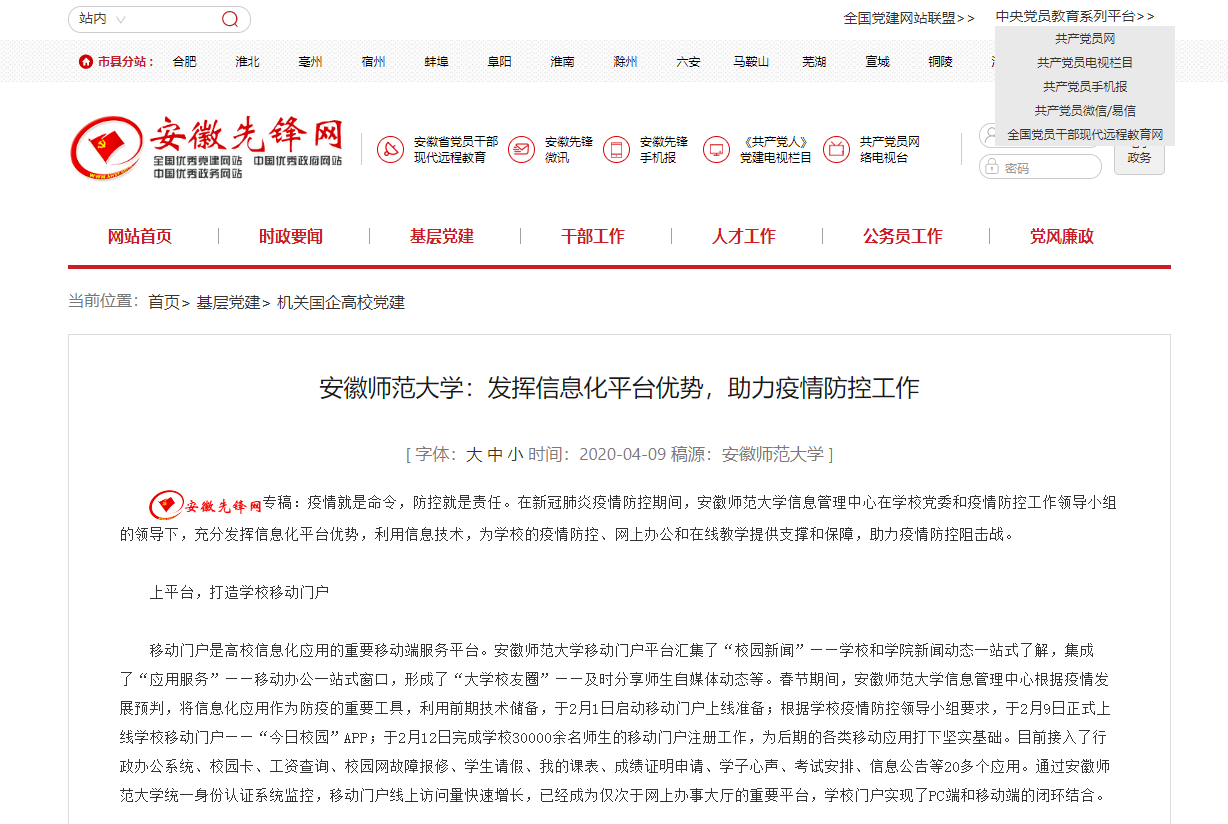Expand the 全国党建网站联盟 menu

tap(908, 18)
